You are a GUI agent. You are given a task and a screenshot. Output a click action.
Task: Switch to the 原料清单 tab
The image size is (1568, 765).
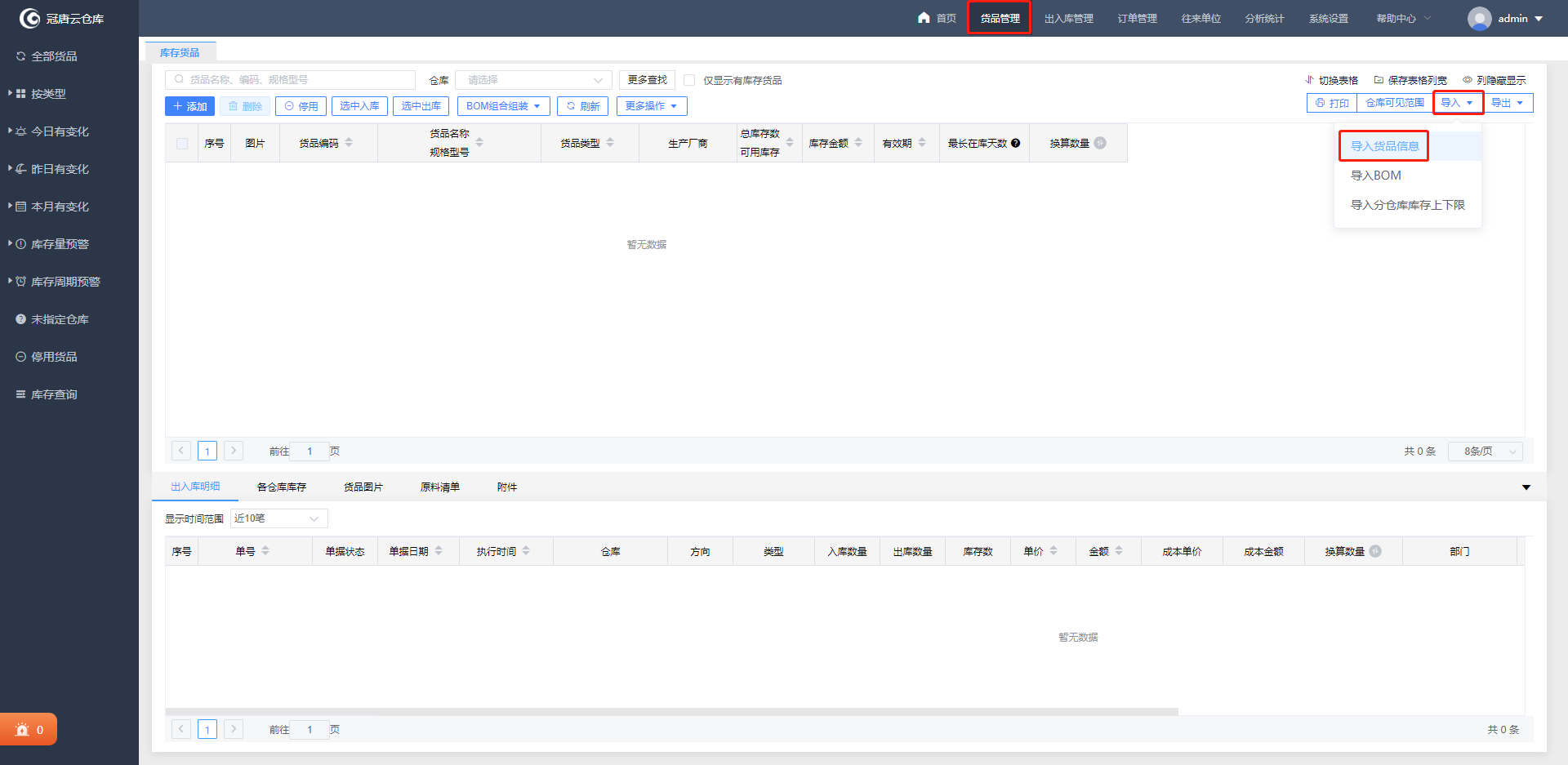(440, 487)
